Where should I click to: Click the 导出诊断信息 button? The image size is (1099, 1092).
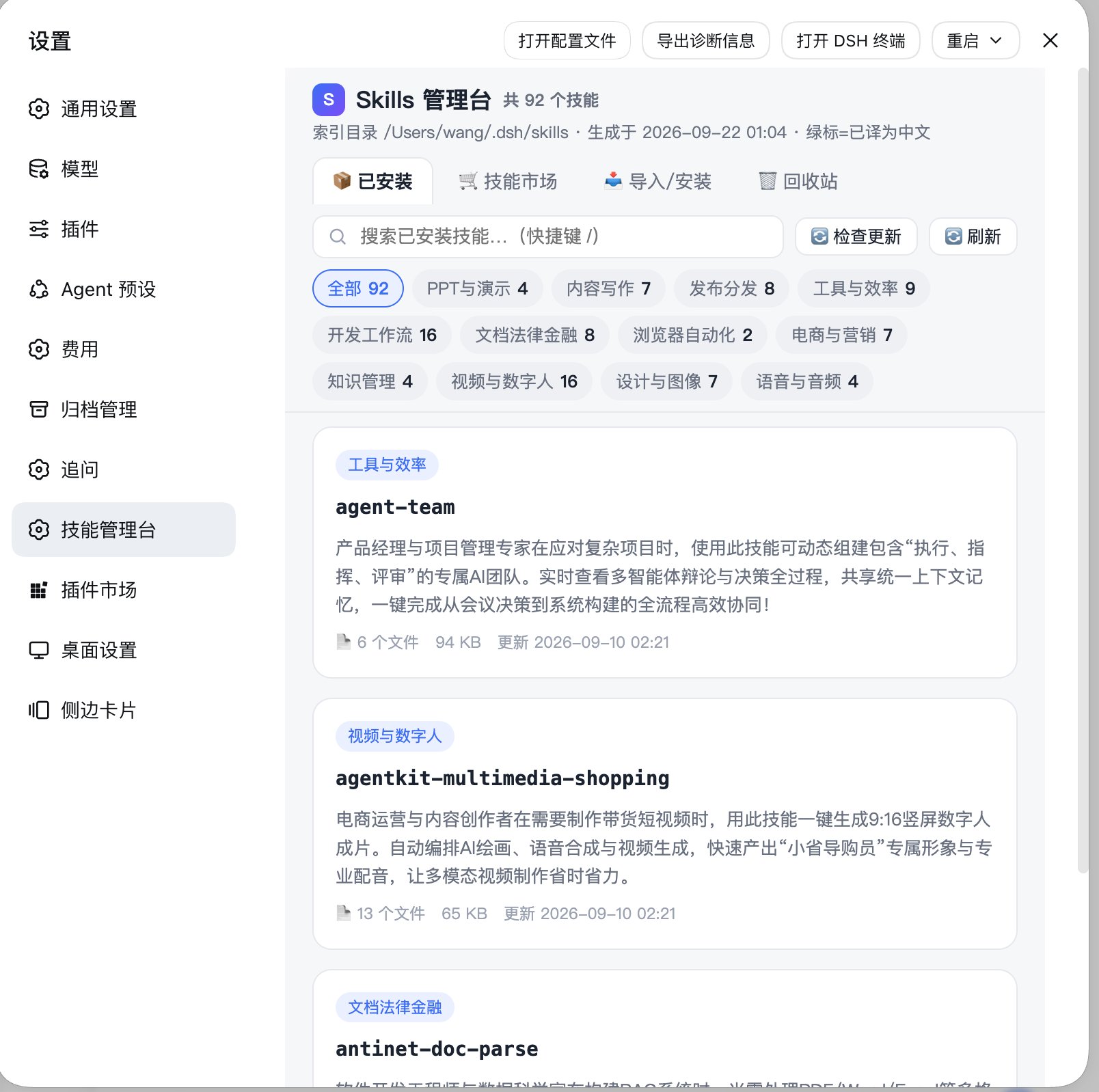point(706,40)
